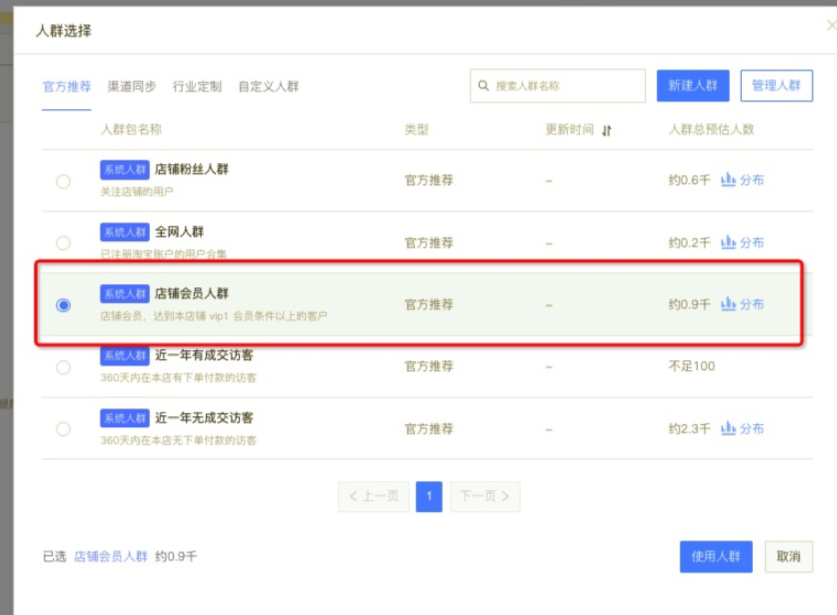Click the magnifier icon in search box

482,86
